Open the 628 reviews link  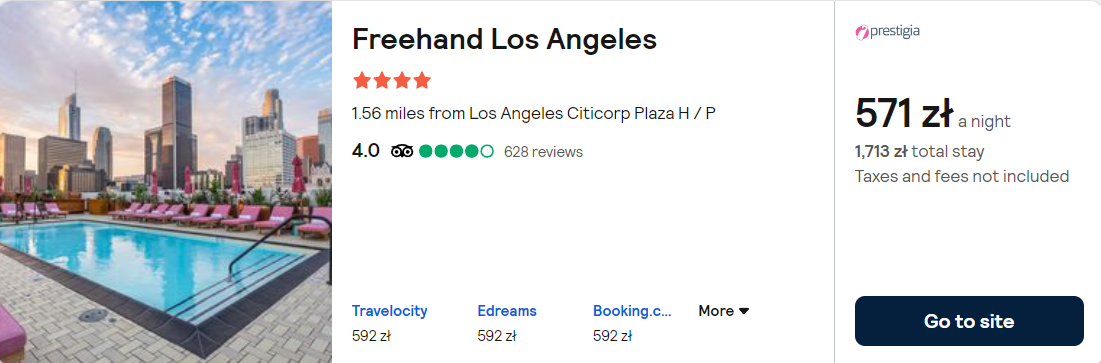[x=543, y=152]
